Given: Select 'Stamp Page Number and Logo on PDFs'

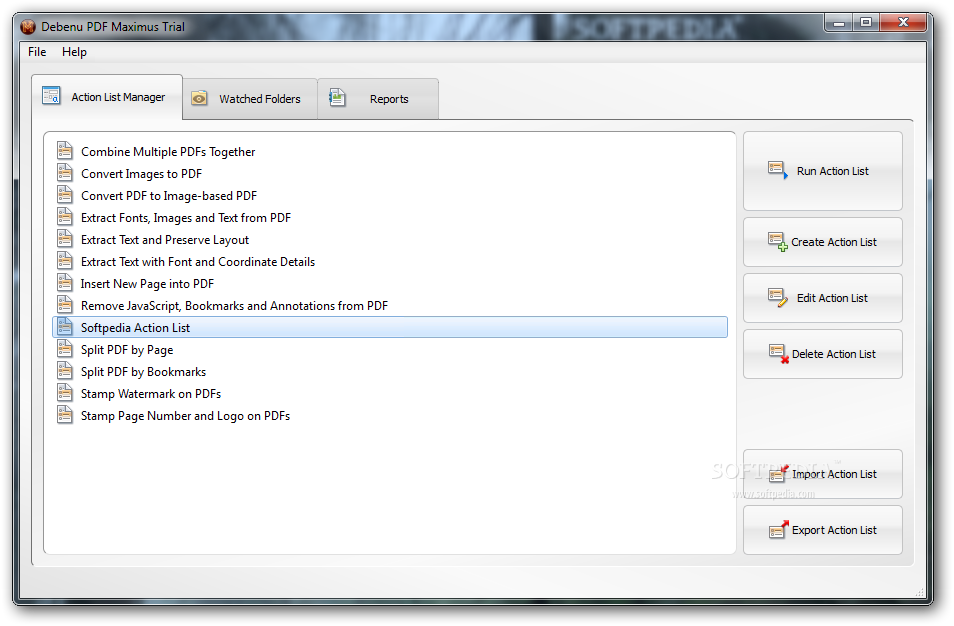Looking at the screenshot, I should pyautogui.click(x=389, y=416).
